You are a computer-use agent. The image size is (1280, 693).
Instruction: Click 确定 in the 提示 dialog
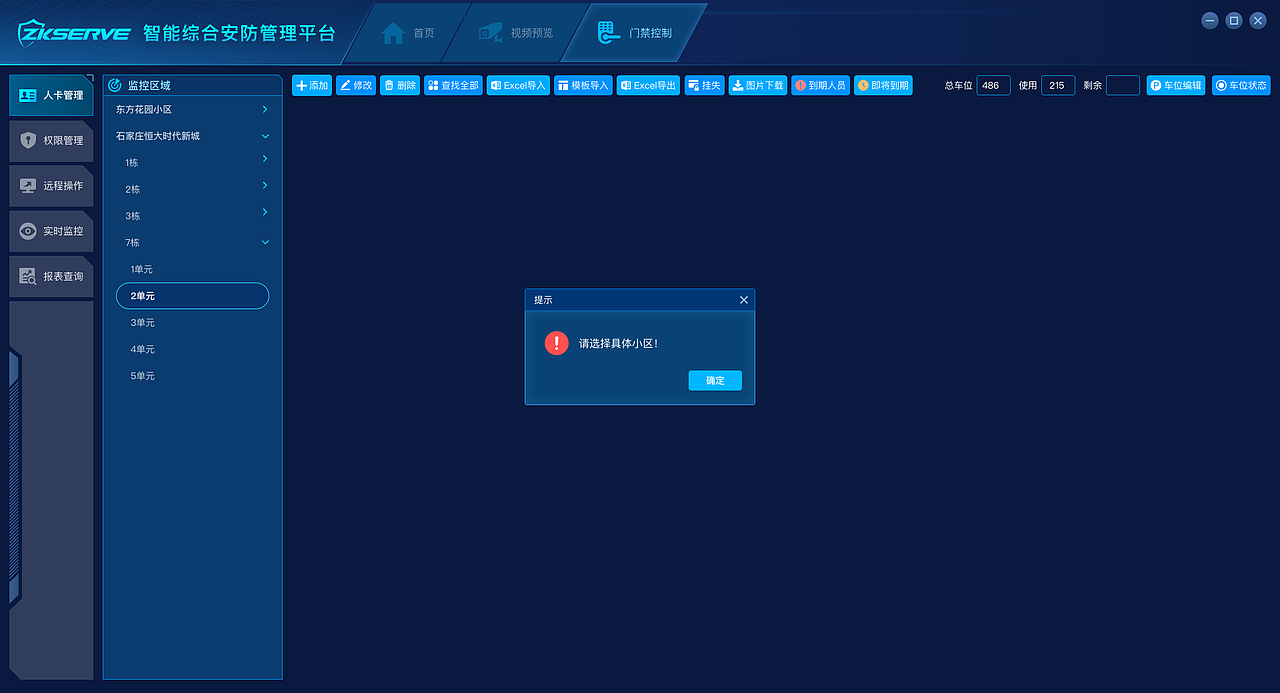tap(715, 381)
